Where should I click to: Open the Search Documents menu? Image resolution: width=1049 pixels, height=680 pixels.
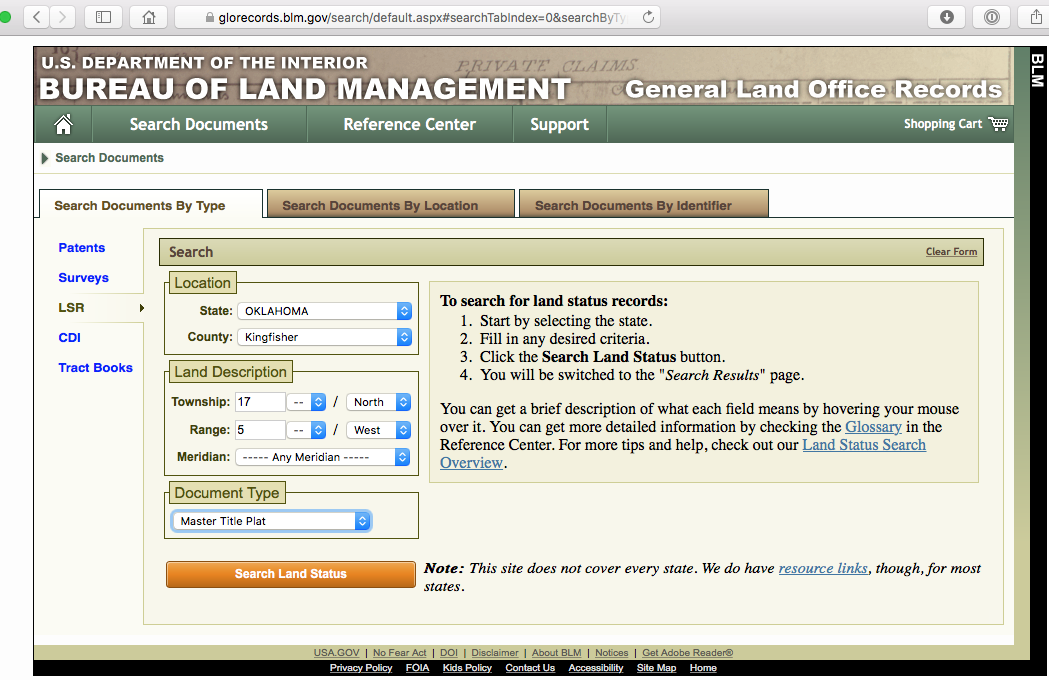[x=199, y=124]
